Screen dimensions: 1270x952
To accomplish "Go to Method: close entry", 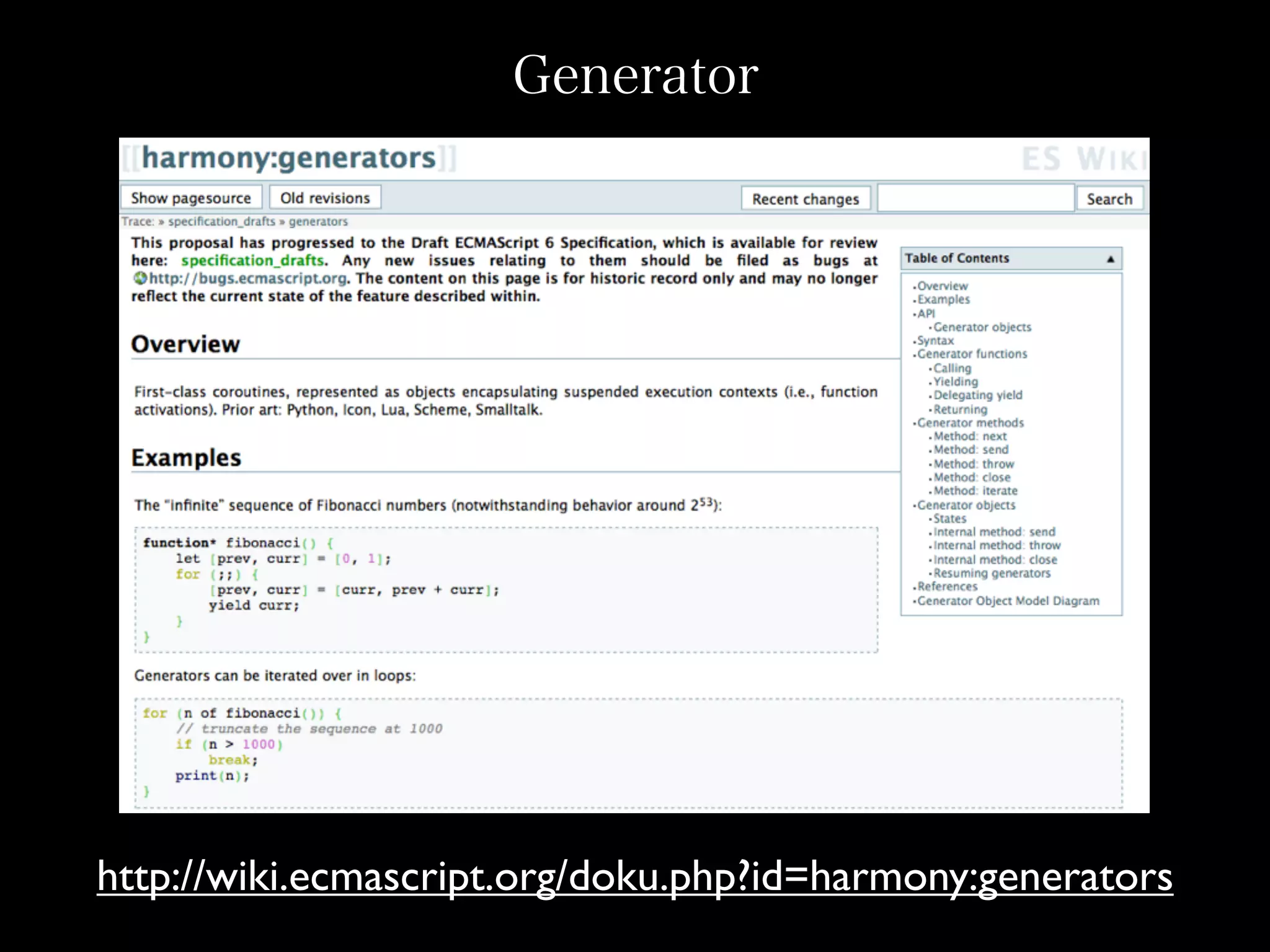I will [x=972, y=478].
